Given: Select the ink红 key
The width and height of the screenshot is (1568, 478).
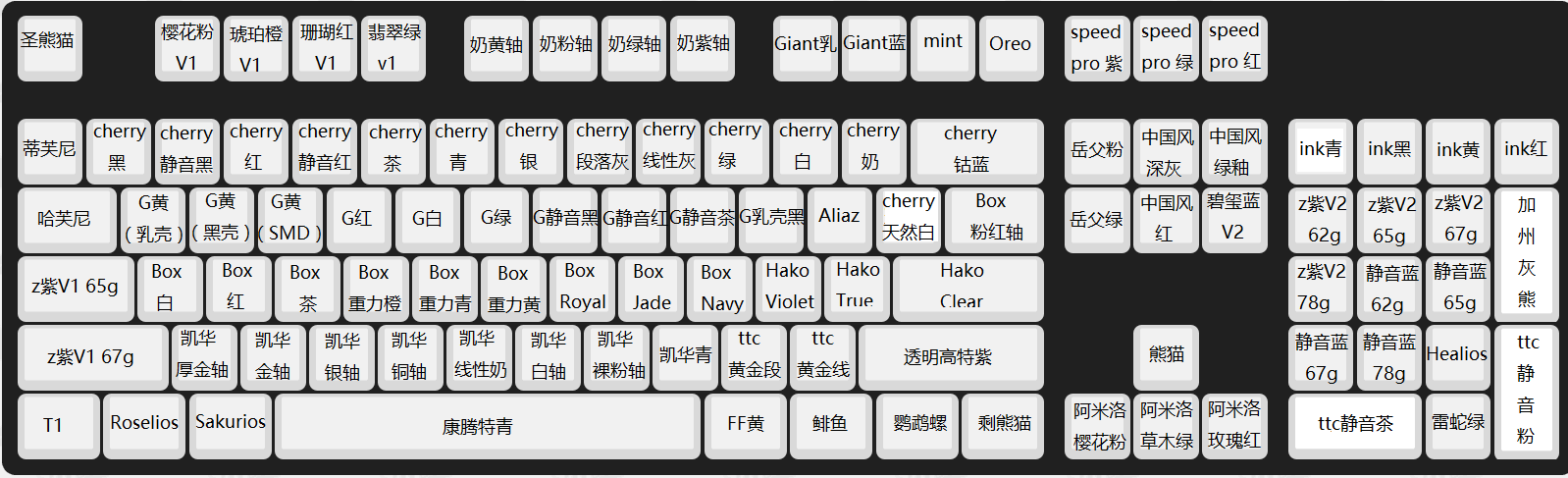Looking at the screenshot, I should [1526, 150].
